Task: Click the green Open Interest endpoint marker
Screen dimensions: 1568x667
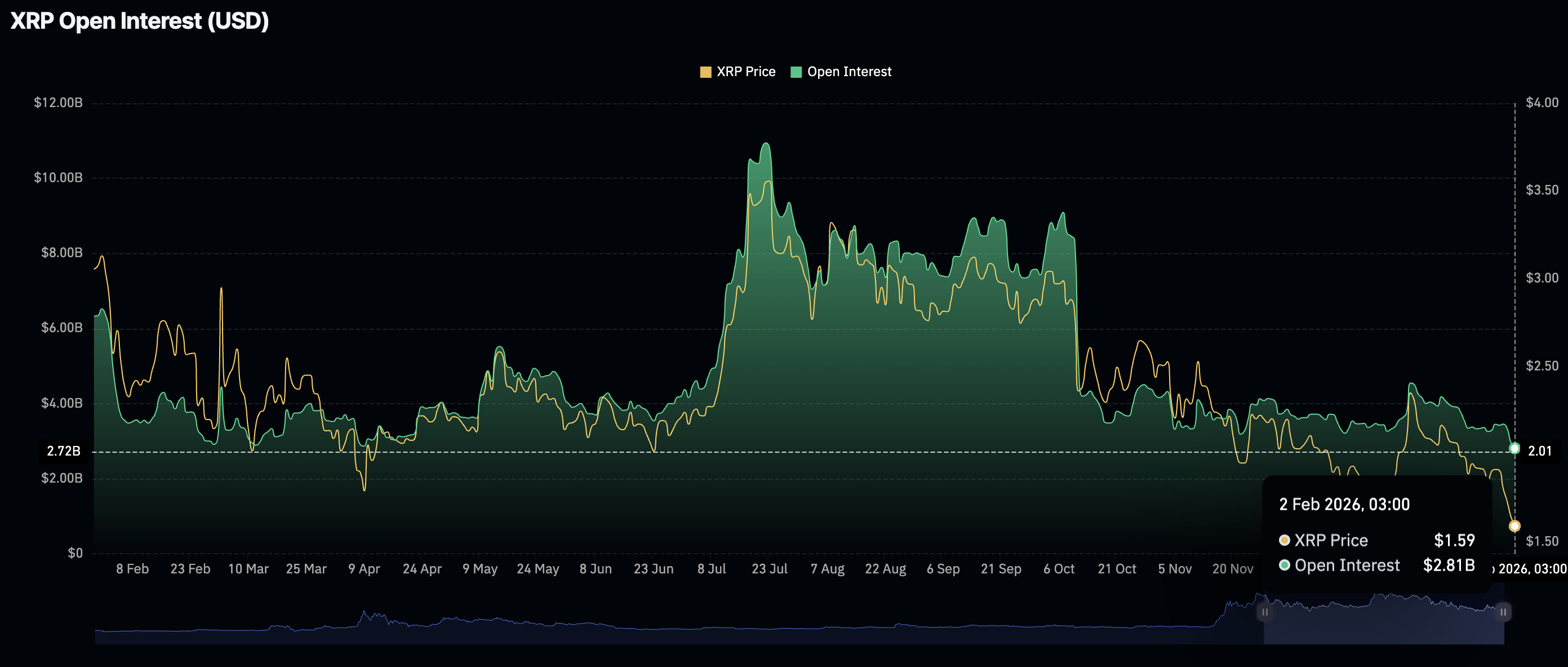Action: coord(1514,448)
